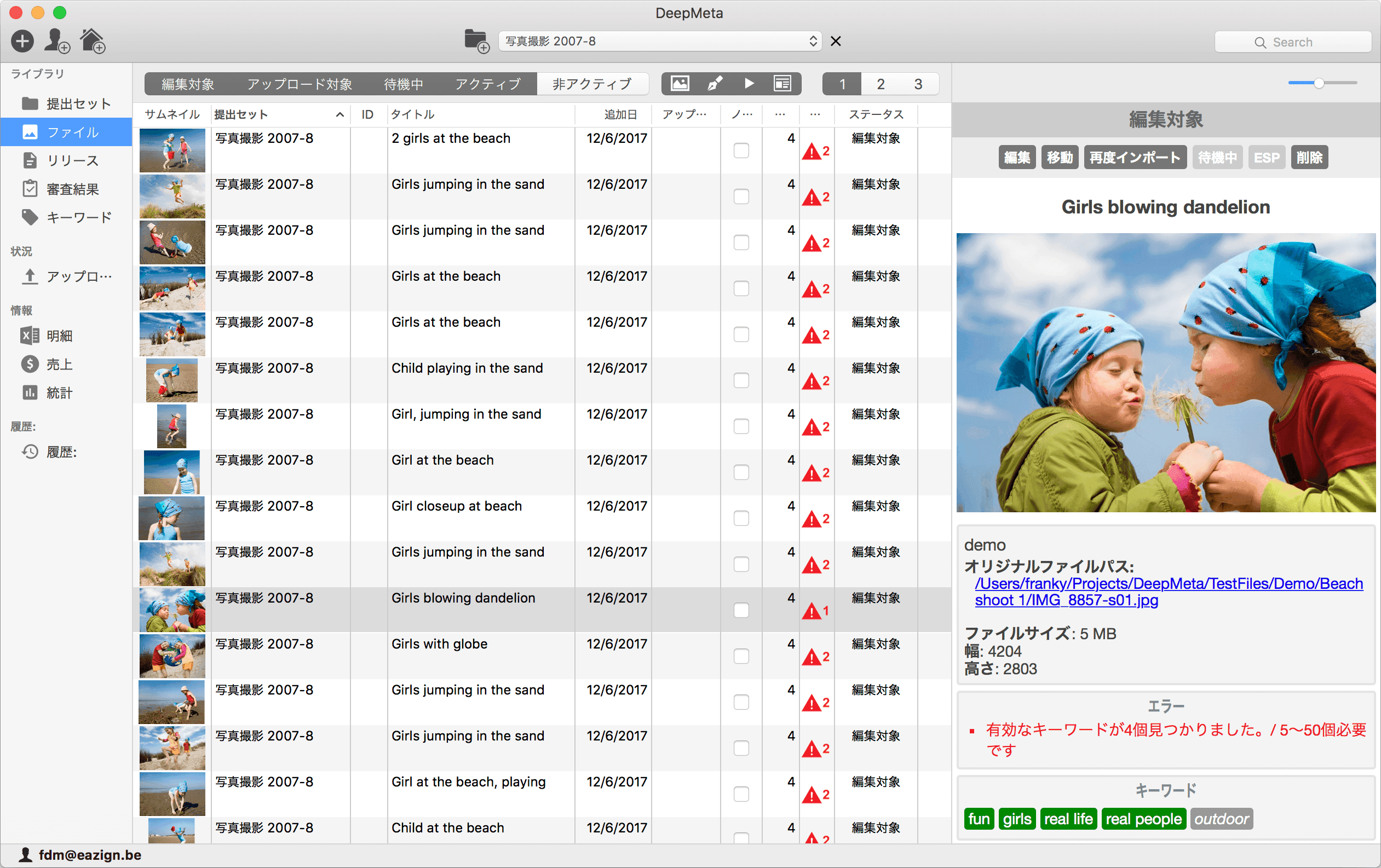Sort by the 提出セット column header
Viewport: 1381px width, 868px height.
coord(279,115)
